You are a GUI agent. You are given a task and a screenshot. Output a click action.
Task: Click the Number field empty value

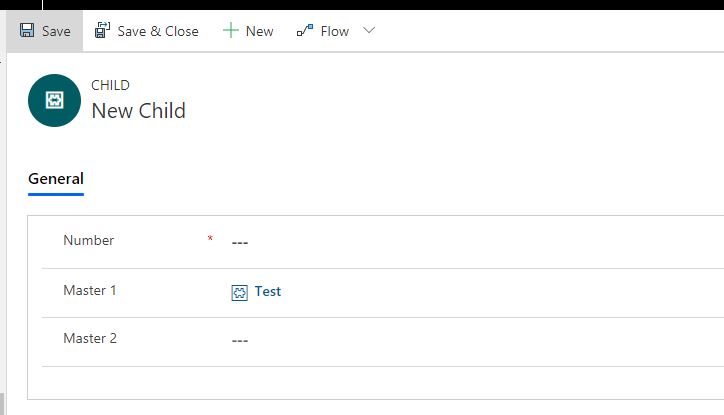tap(240, 243)
